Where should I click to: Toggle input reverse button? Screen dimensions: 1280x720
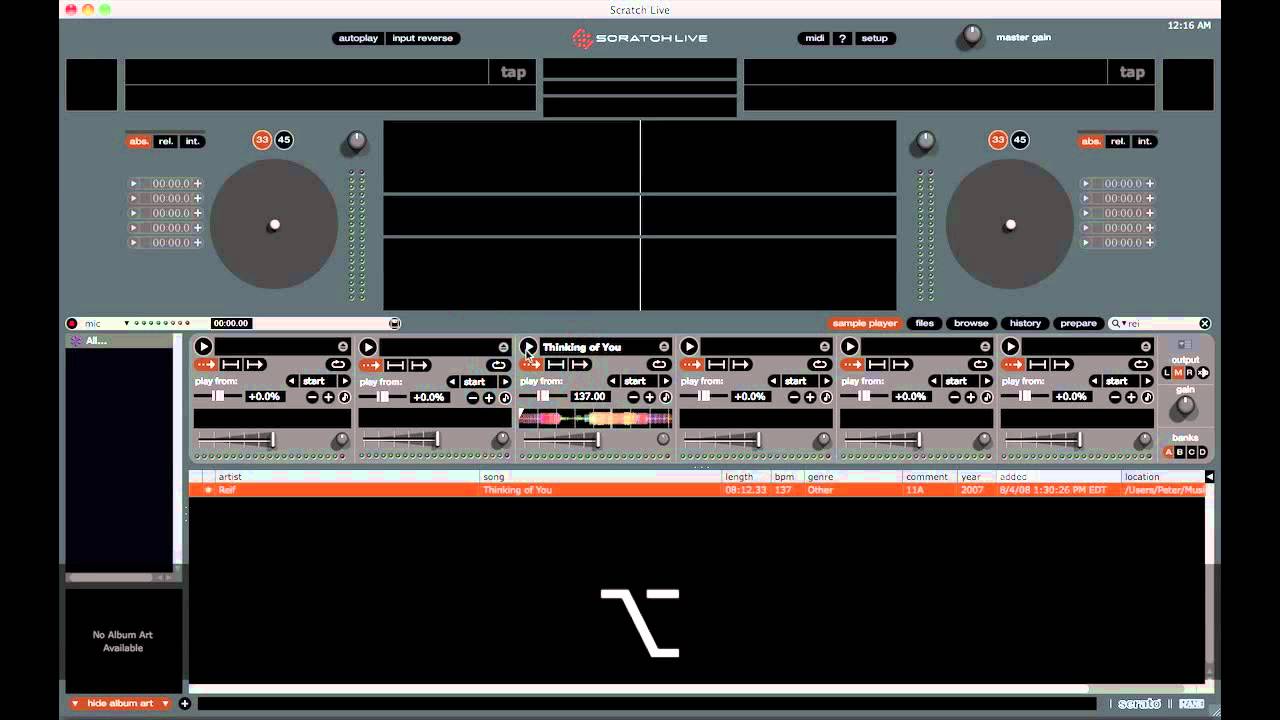tap(423, 38)
